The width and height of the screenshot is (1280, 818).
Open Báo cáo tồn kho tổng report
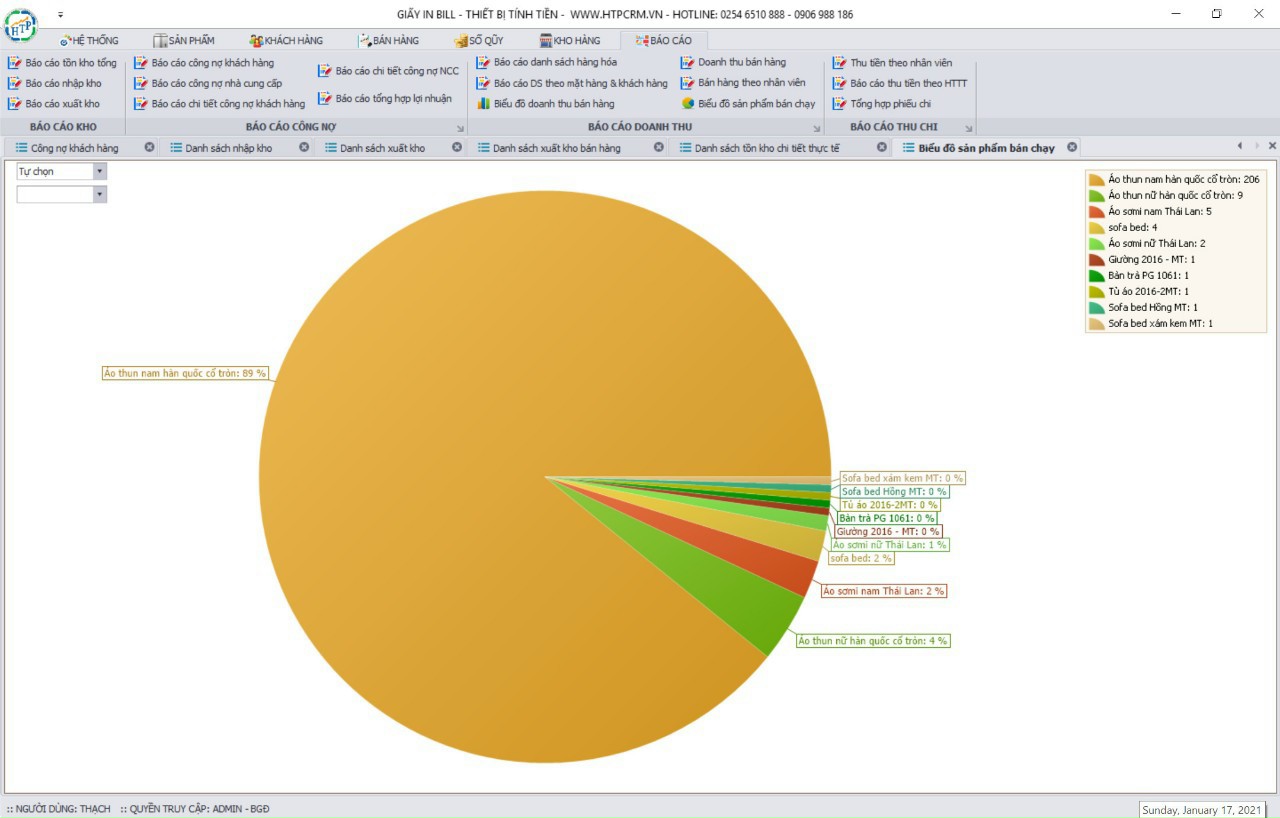pyautogui.click(x=62, y=63)
